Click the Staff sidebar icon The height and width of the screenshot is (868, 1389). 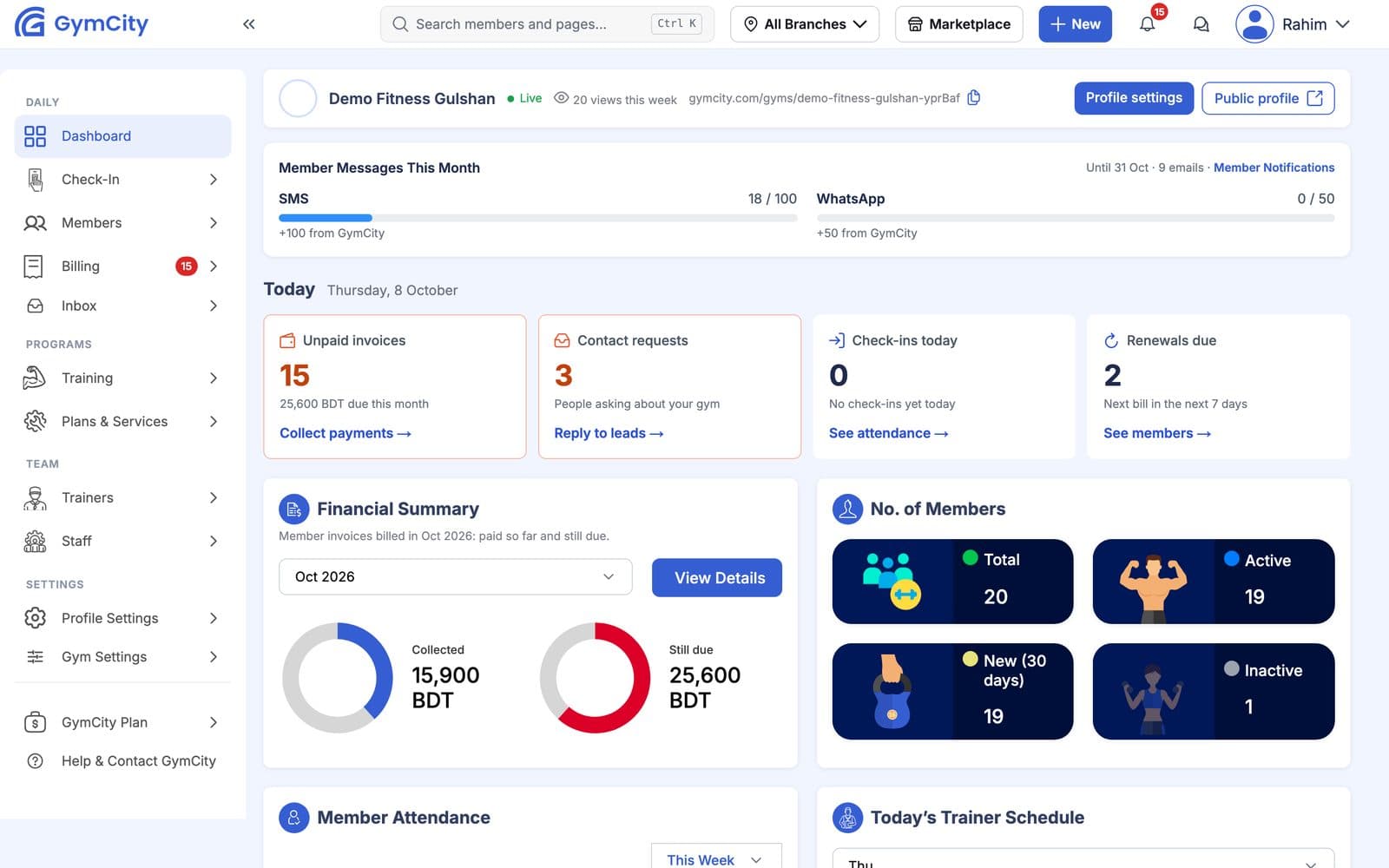tap(35, 541)
